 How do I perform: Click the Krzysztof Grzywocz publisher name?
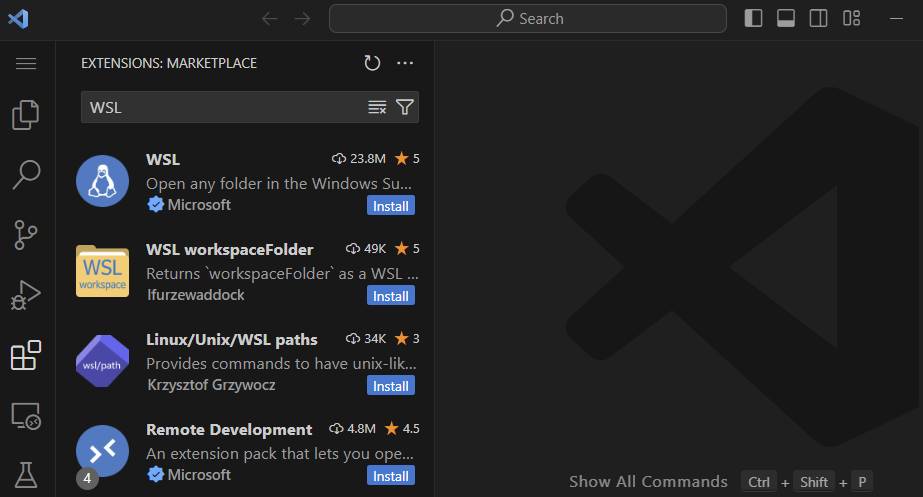coord(211,385)
